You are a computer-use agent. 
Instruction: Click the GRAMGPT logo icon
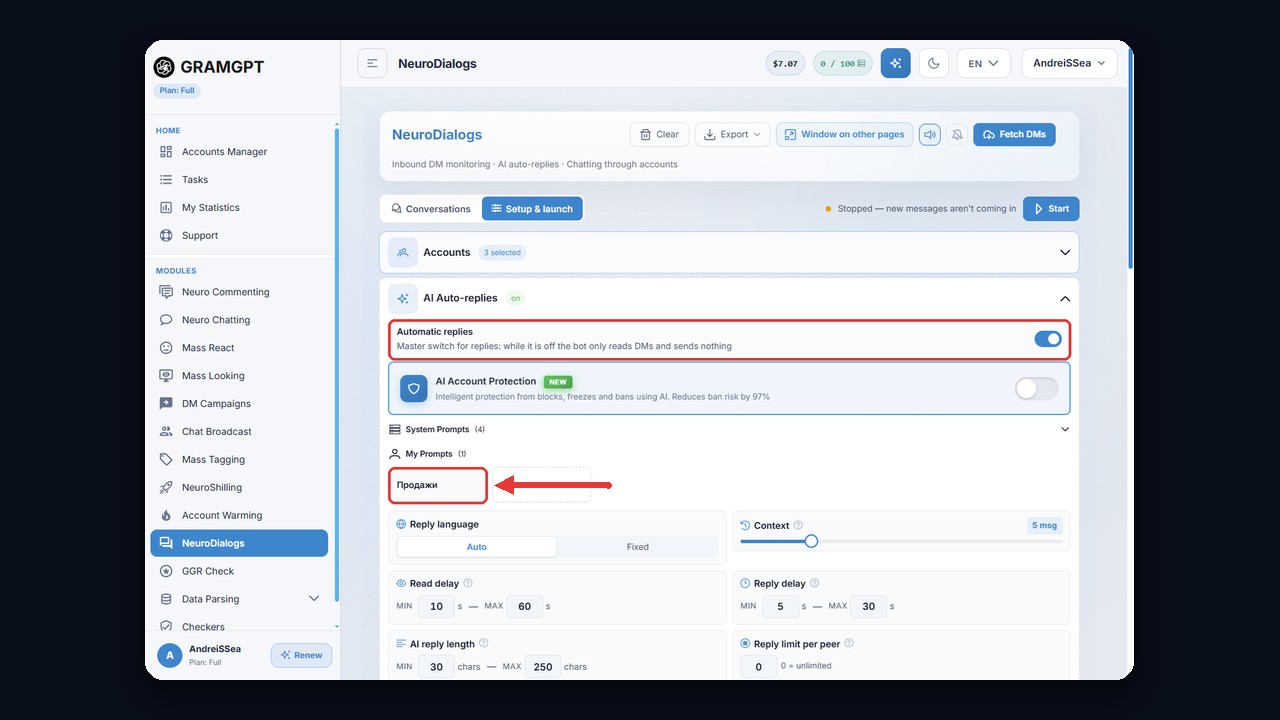click(x=164, y=67)
